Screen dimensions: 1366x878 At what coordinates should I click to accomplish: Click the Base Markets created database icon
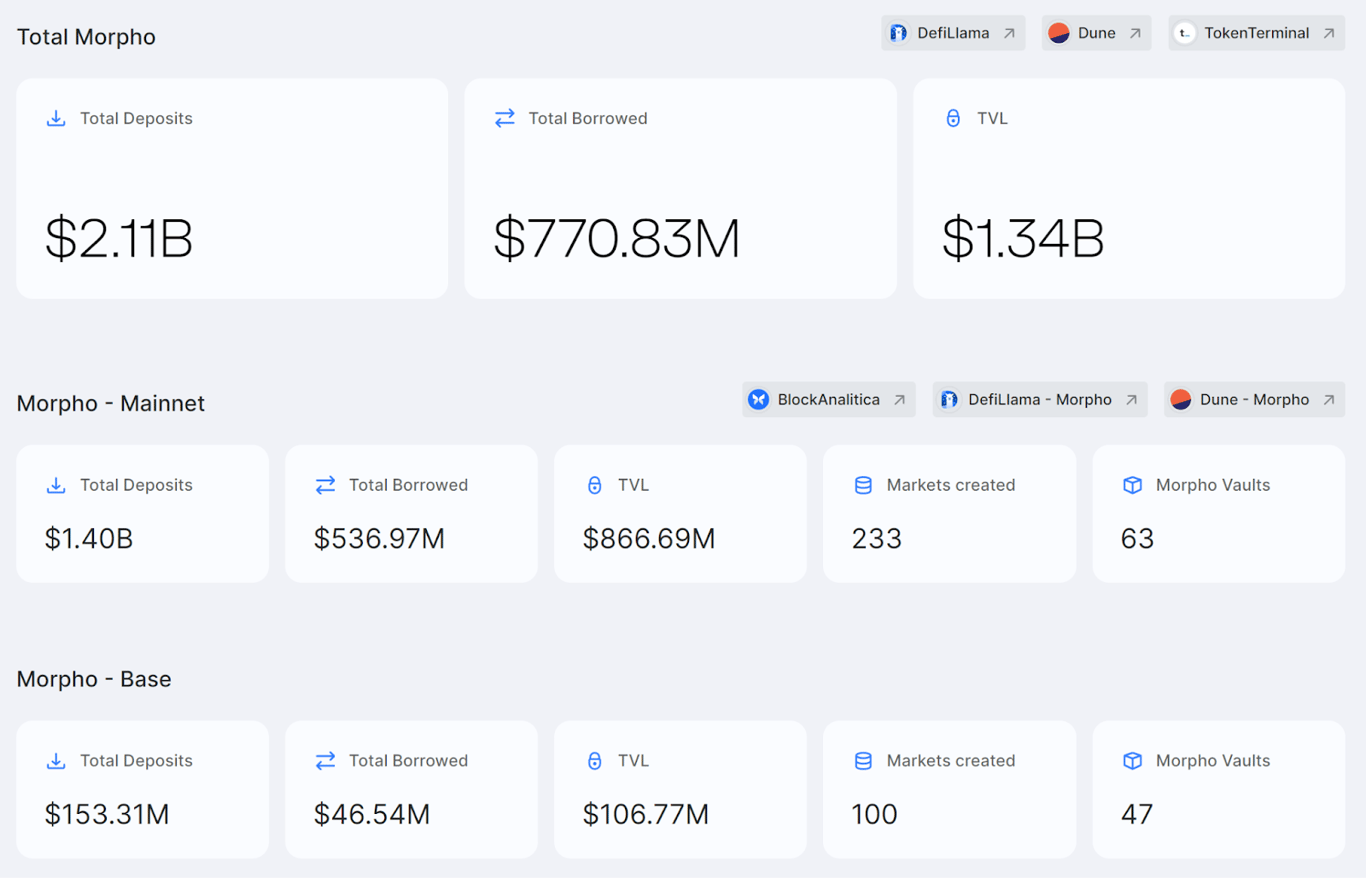(863, 761)
